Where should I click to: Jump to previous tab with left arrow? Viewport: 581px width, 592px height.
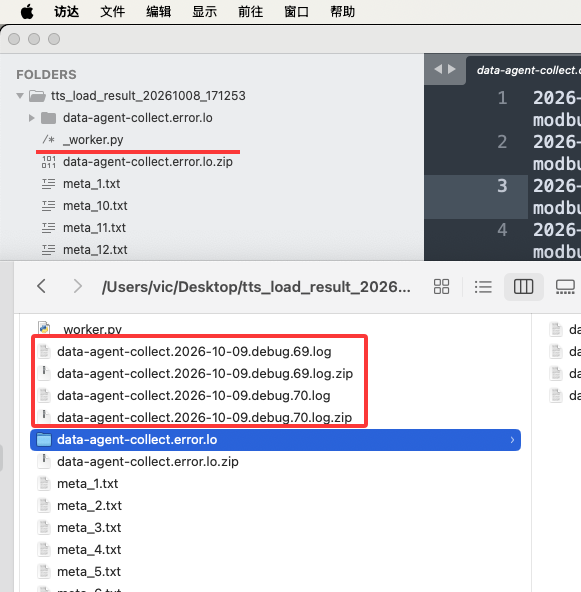[x=438, y=69]
